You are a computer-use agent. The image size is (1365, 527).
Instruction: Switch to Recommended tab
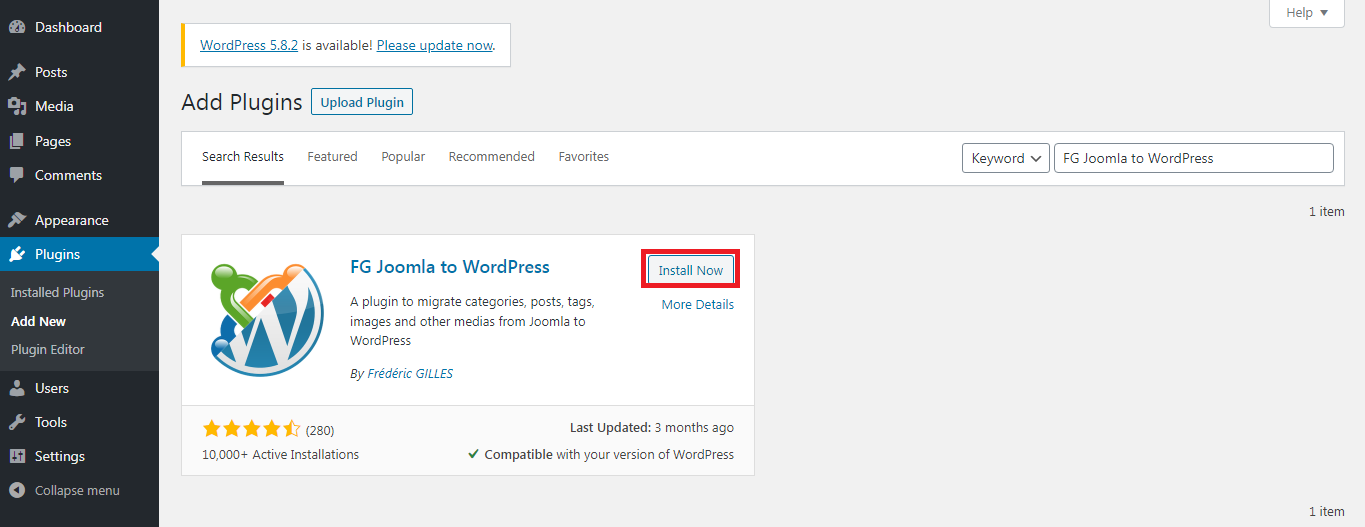coord(491,157)
